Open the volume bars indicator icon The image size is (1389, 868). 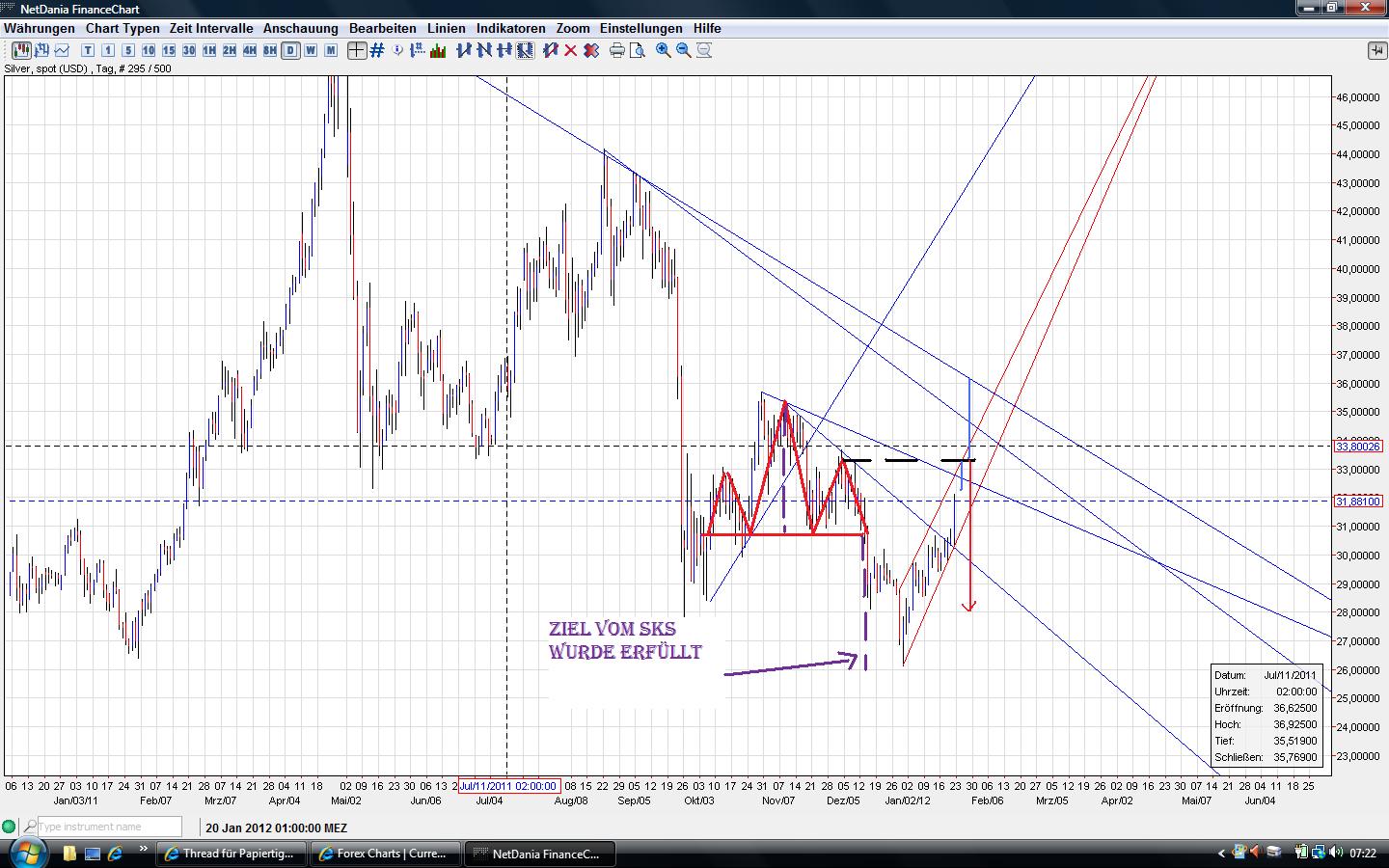point(438,50)
